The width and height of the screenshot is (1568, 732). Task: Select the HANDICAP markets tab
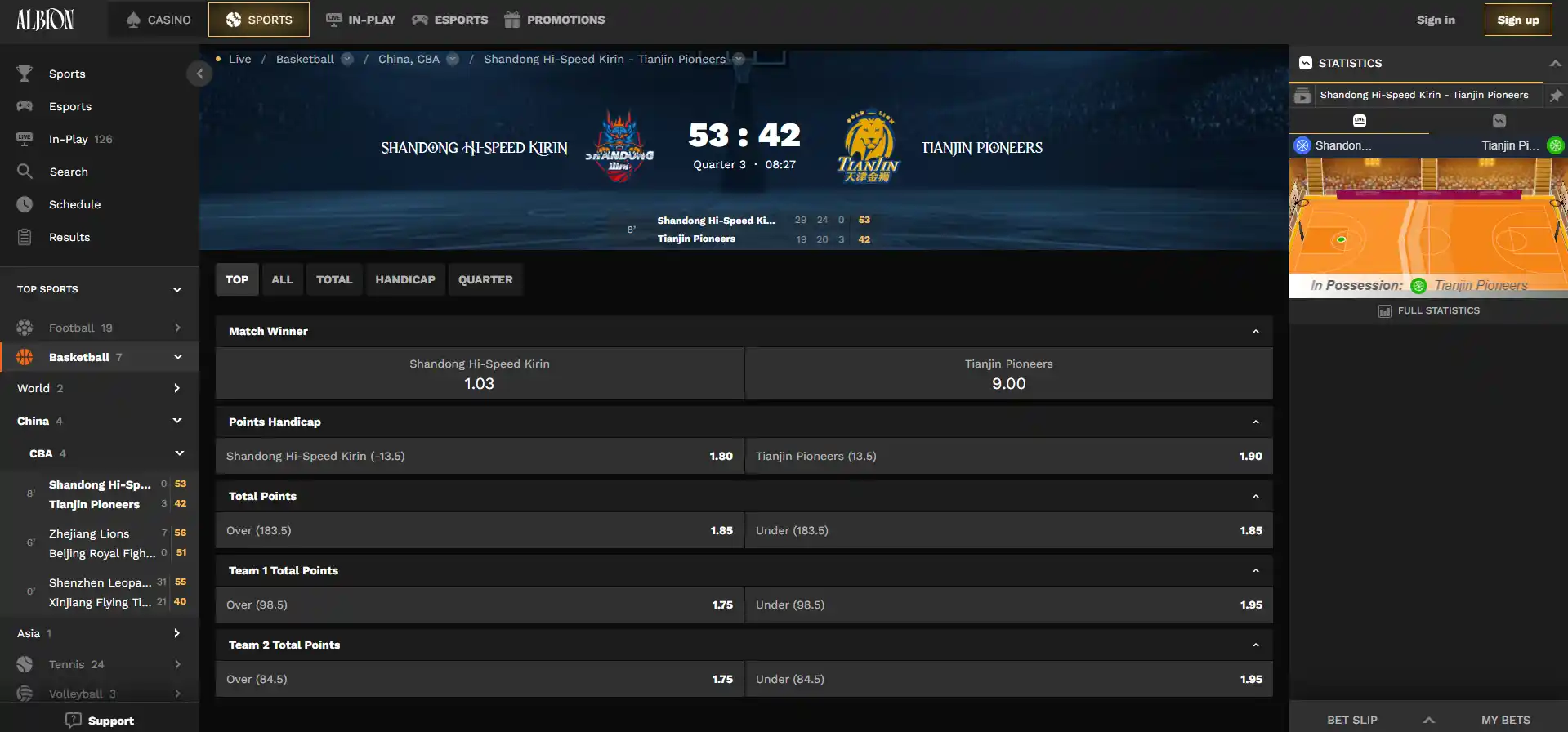coord(405,279)
